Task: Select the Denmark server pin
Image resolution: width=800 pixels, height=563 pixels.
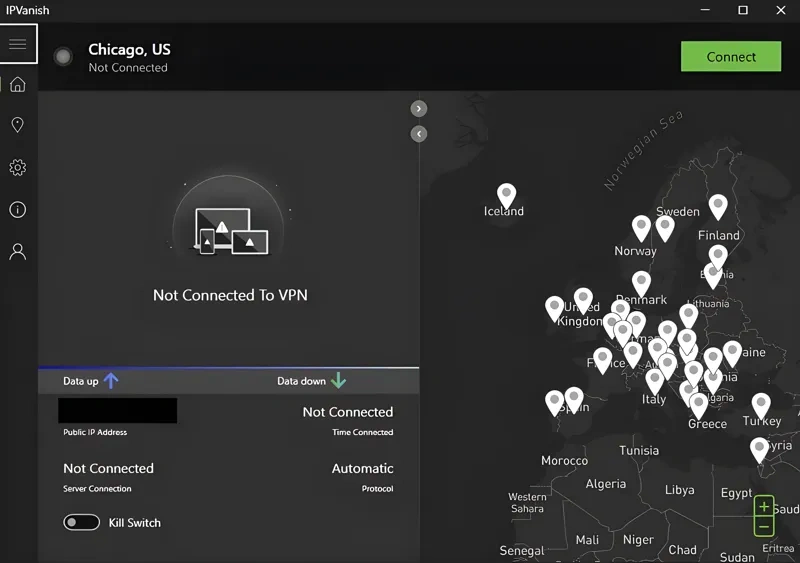Action: pos(641,283)
